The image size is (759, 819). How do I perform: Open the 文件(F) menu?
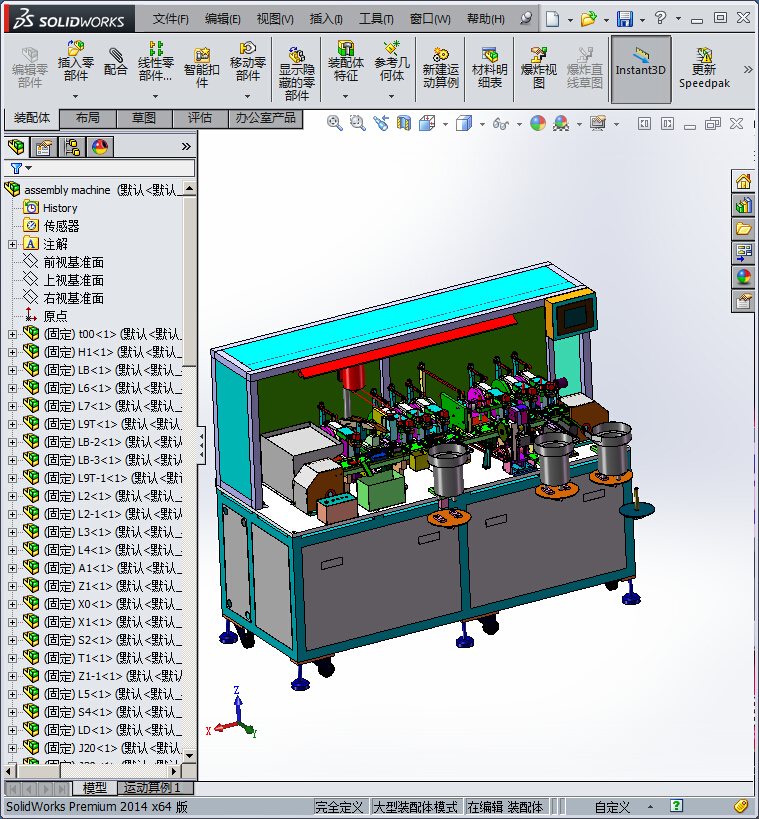170,19
